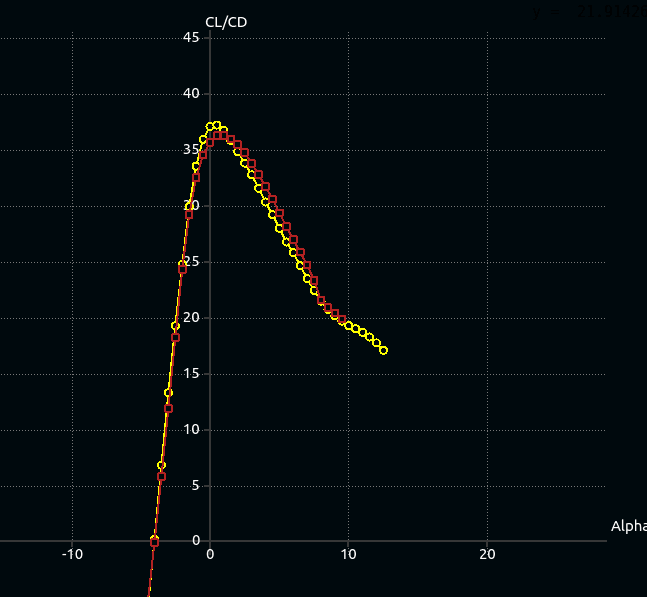
Task: Click the 35 tick label on CL/CD axis
Action: pos(191,150)
